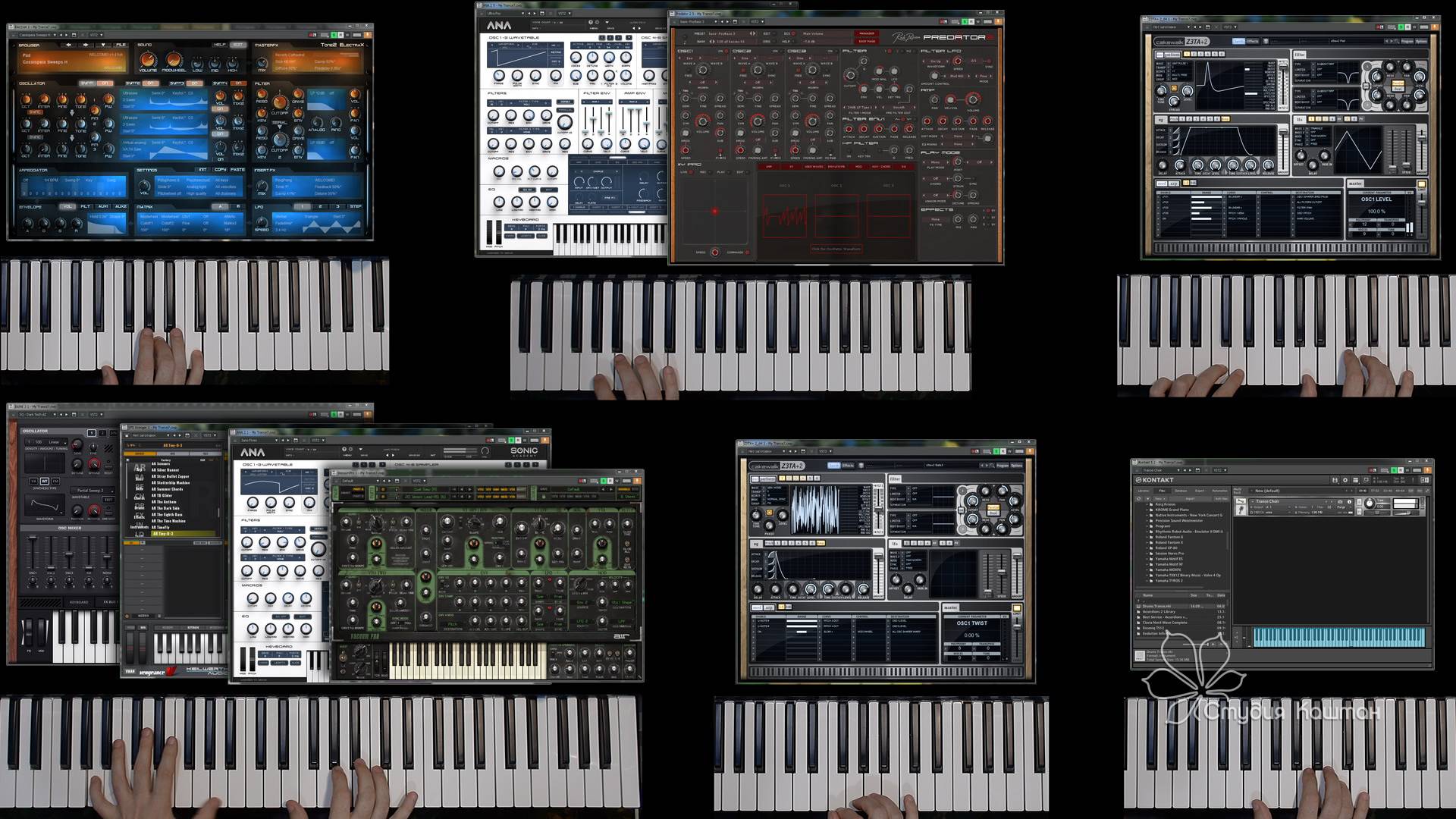Click Kontakt snapshot camera icon
Viewport: 1456px width, 819px height.
coord(1340,502)
